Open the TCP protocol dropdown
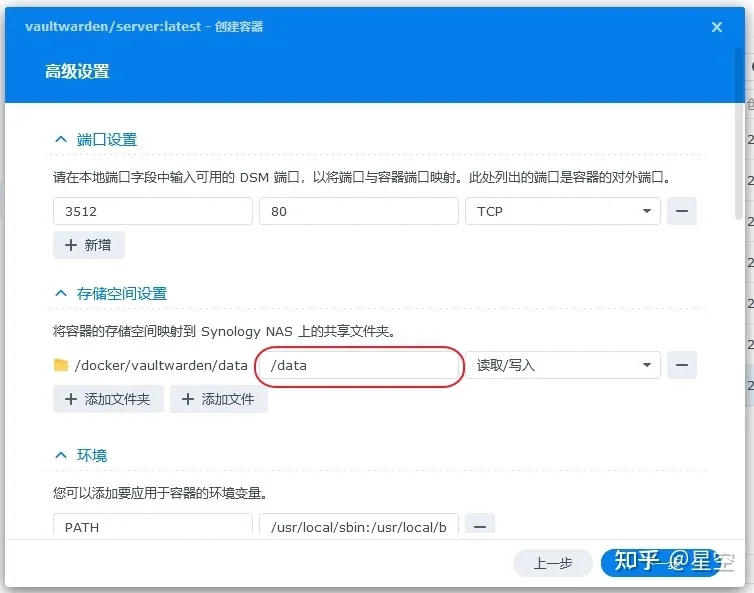The width and height of the screenshot is (754, 593). (x=562, y=211)
